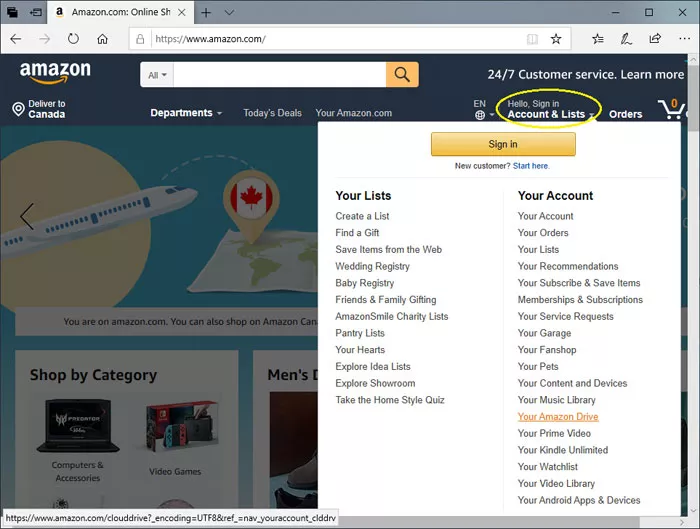Open Baby Registry

[365, 283]
